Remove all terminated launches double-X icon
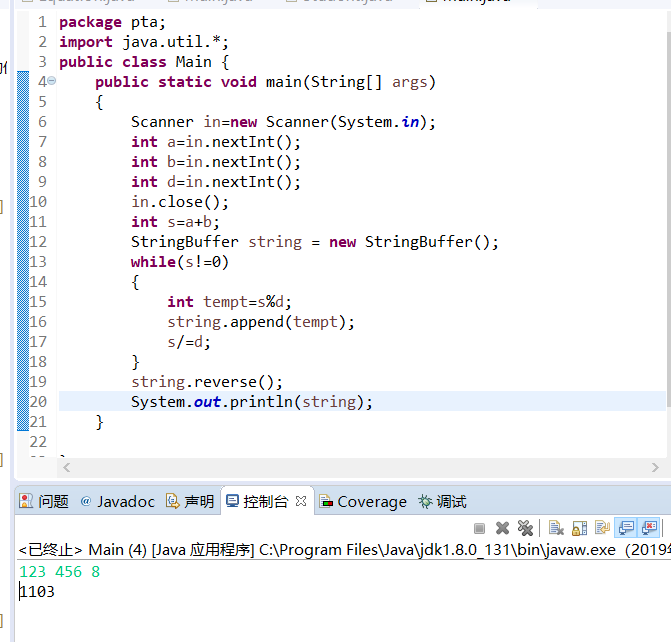671x642 pixels. click(525, 528)
